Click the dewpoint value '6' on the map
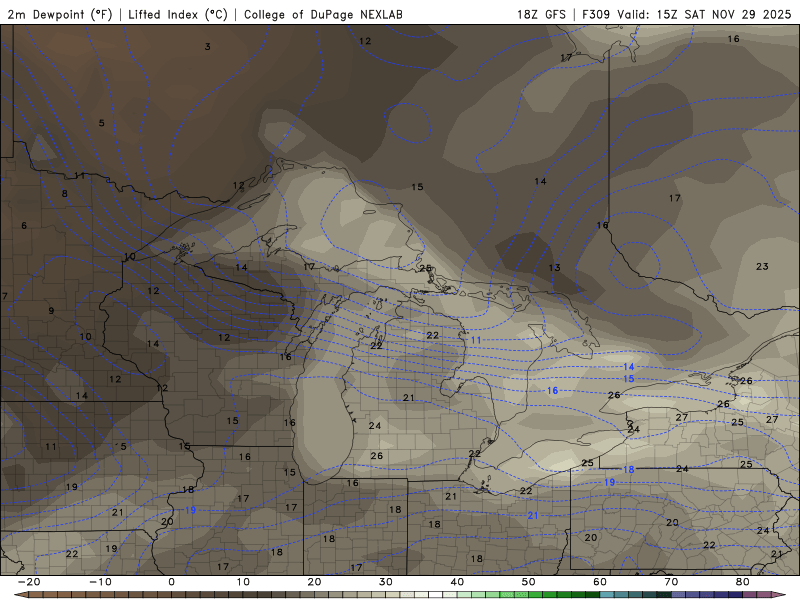The image size is (800, 600). point(24,226)
